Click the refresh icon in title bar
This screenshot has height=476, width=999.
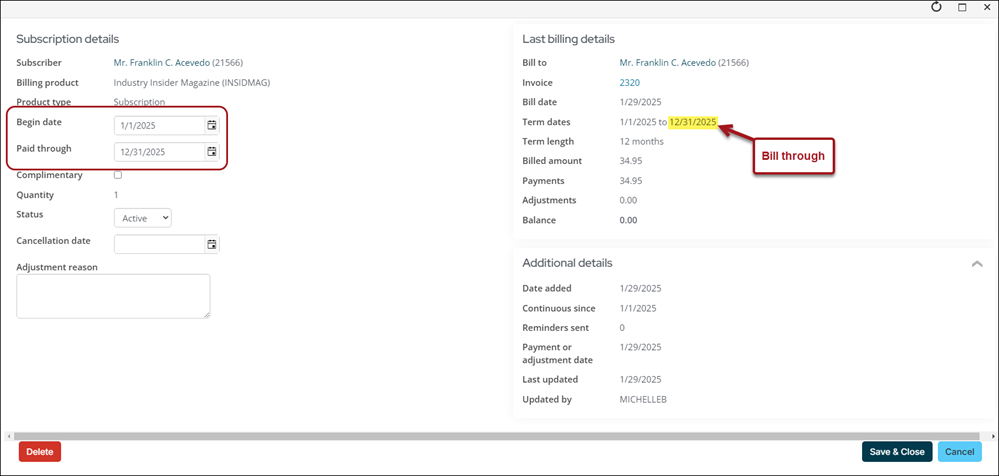click(x=936, y=7)
